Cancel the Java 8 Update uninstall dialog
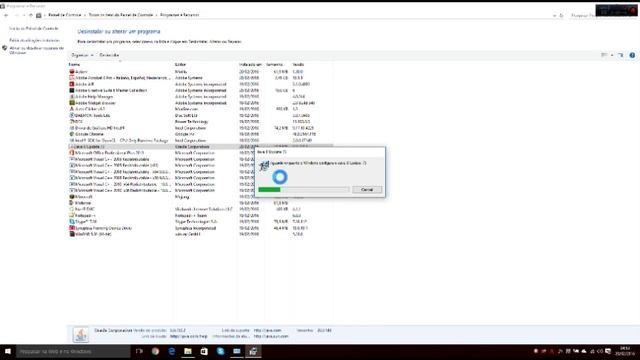 coord(367,189)
